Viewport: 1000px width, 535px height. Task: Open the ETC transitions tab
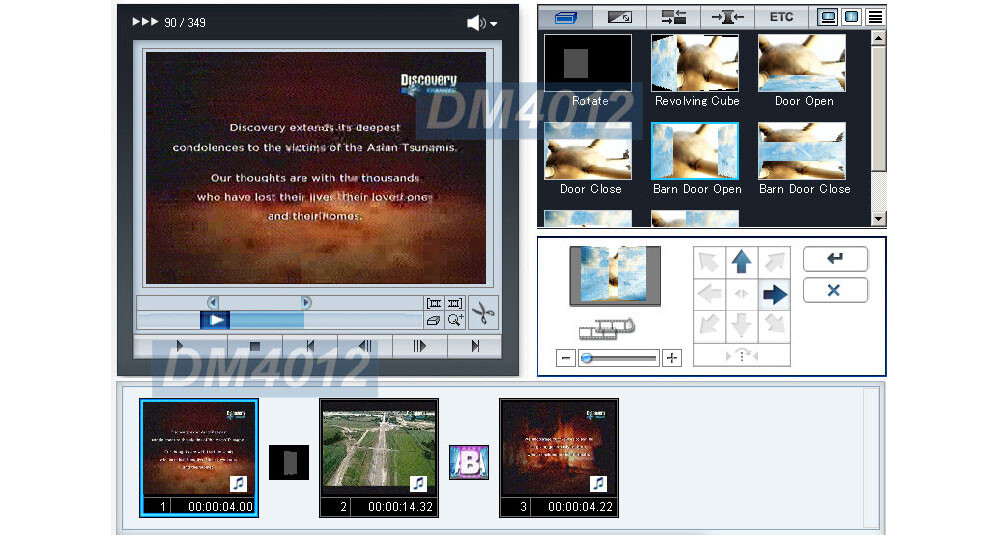[x=781, y=17]
